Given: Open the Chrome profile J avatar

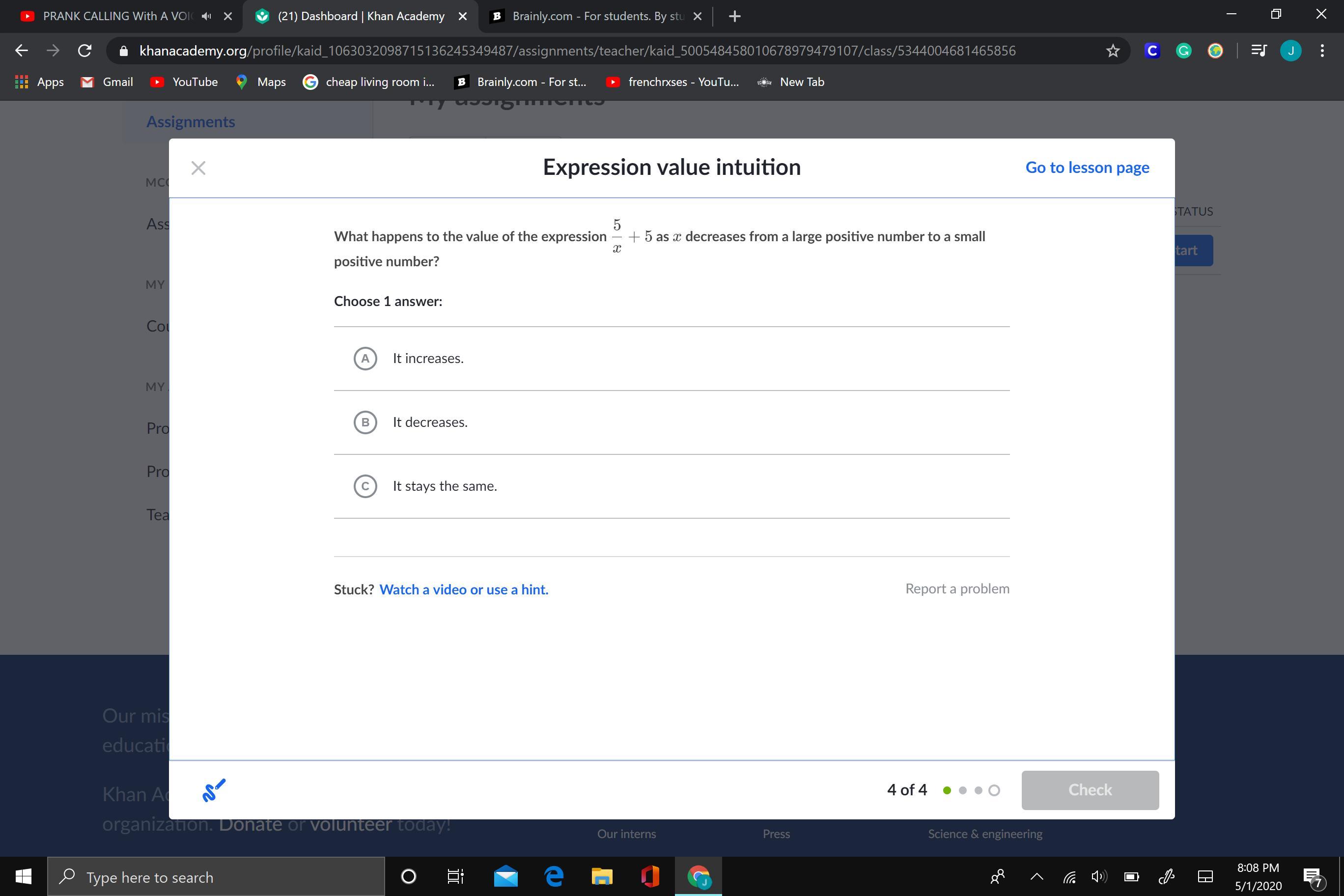Looking at the screenshot, I should click(1290, 51).
